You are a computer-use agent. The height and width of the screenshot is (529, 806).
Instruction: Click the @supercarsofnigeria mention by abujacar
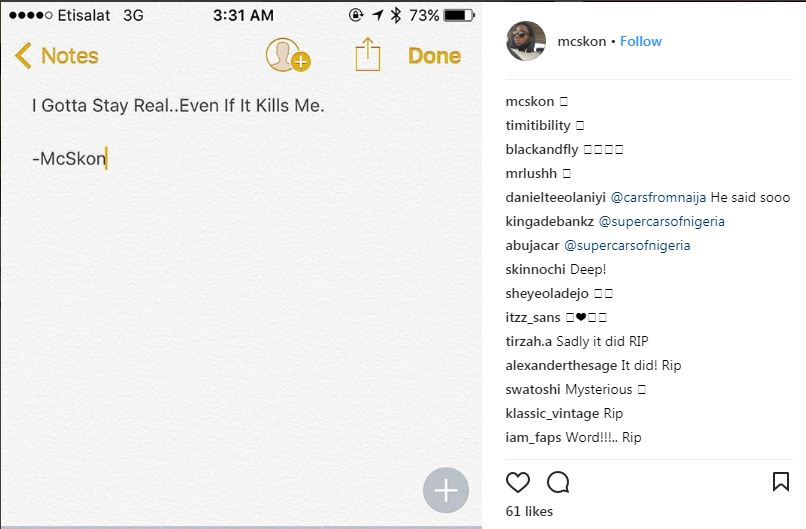coord(627,245)
